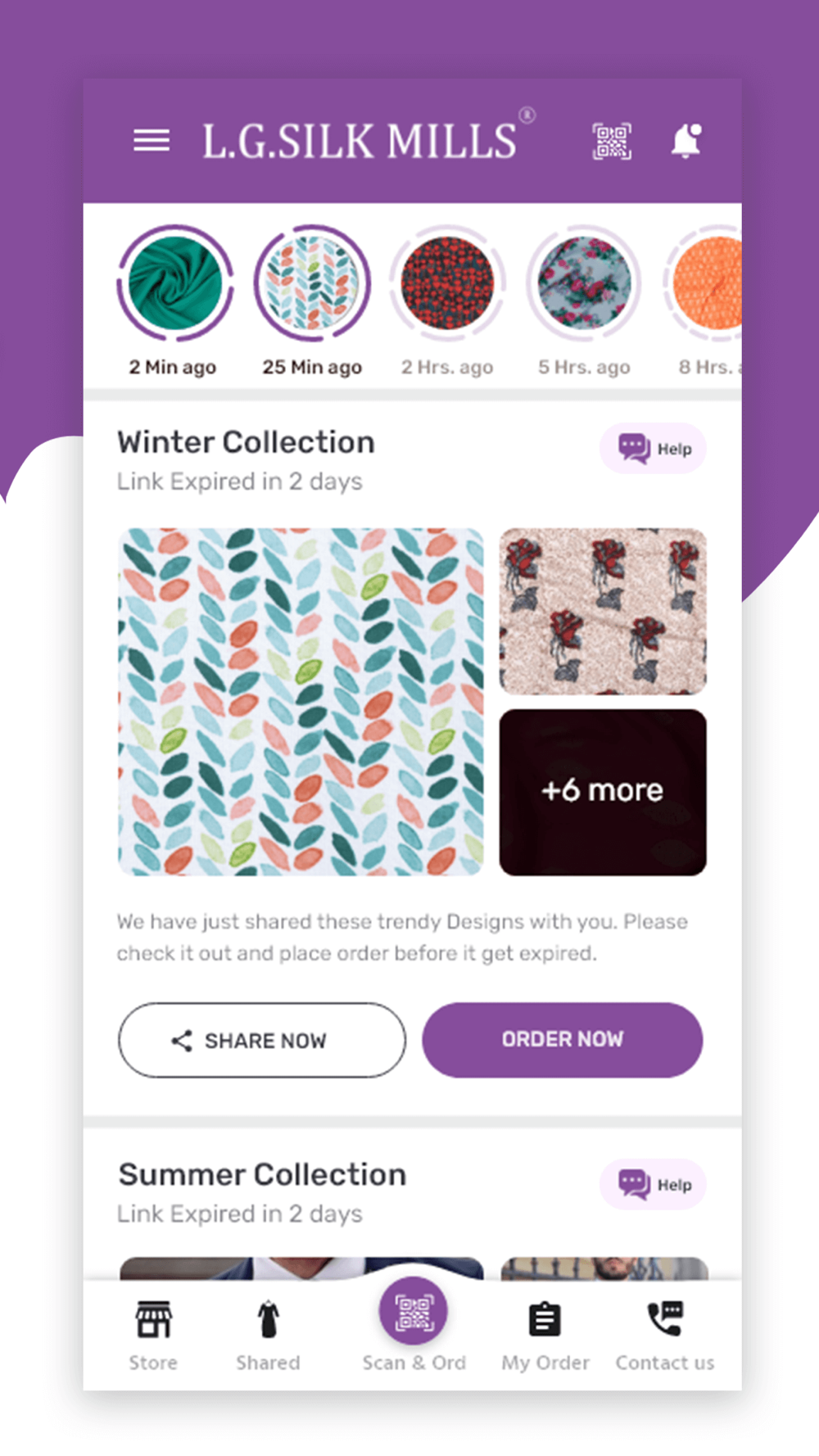
Task: Open the Store tab
Action: tap(153, 1336)
